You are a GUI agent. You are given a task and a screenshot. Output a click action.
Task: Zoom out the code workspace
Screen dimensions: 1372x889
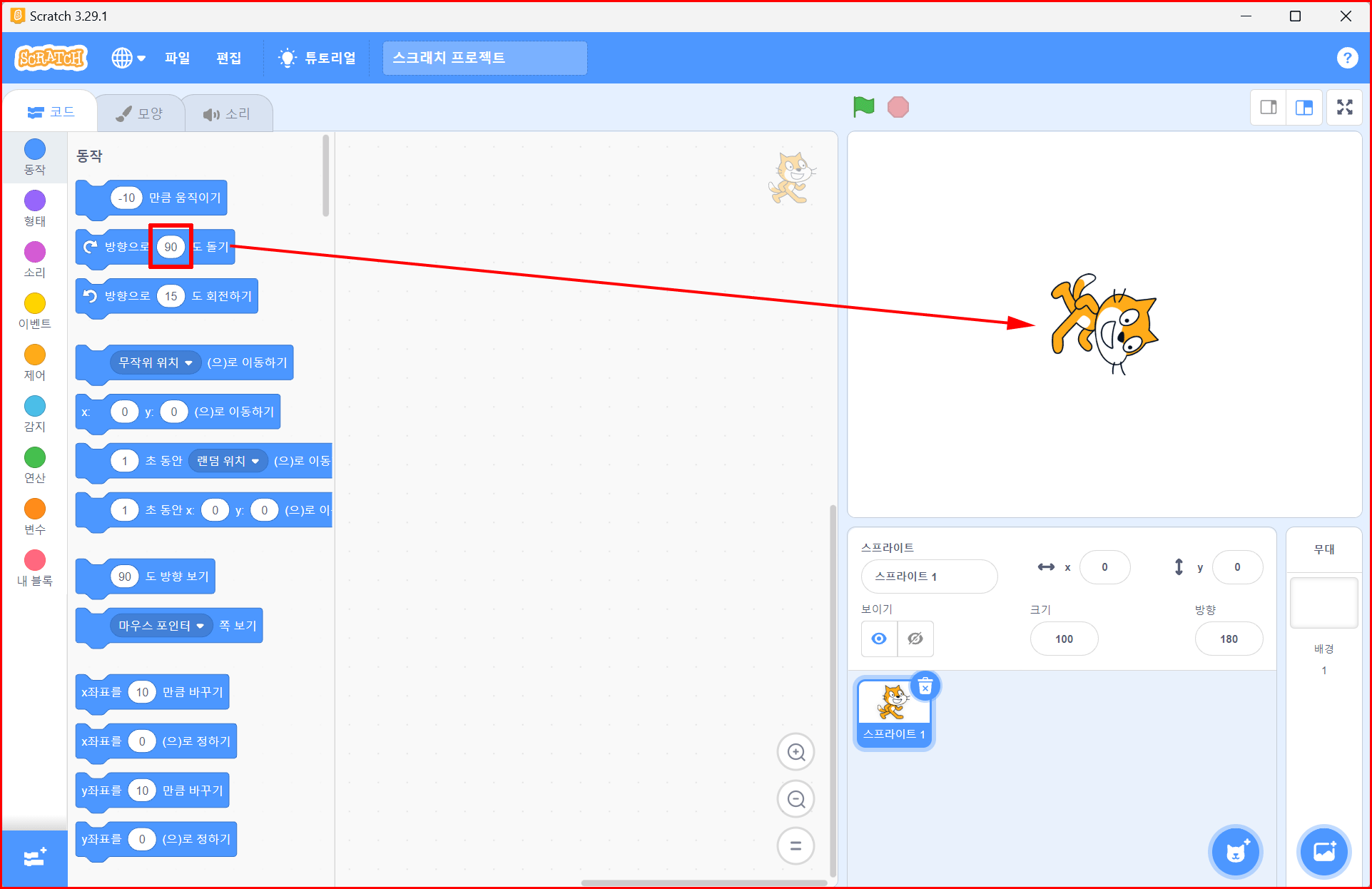pos(796,799)
